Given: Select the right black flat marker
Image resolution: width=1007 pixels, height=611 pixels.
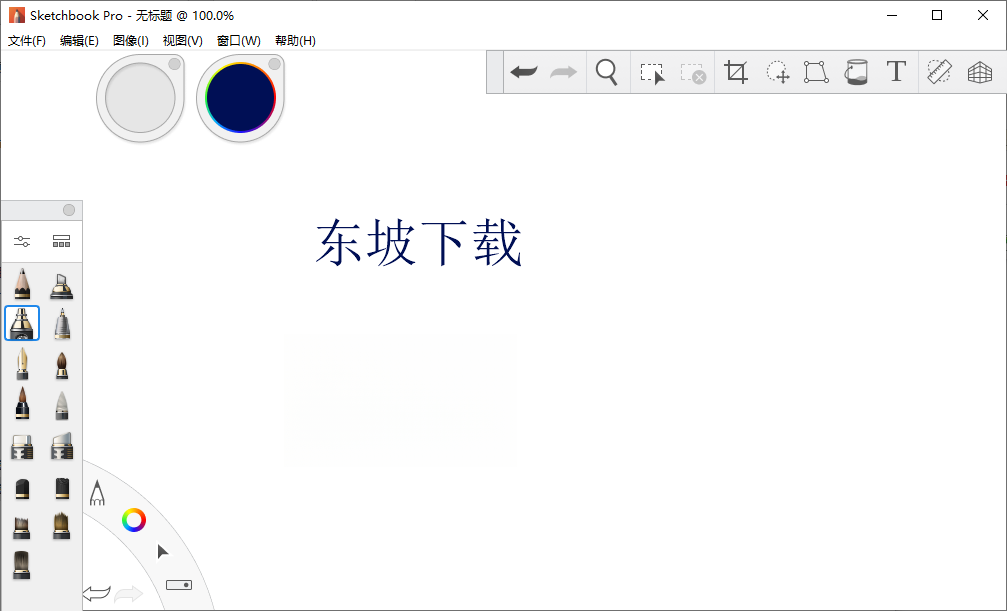Looking at the screenshot, I should 62,488.
